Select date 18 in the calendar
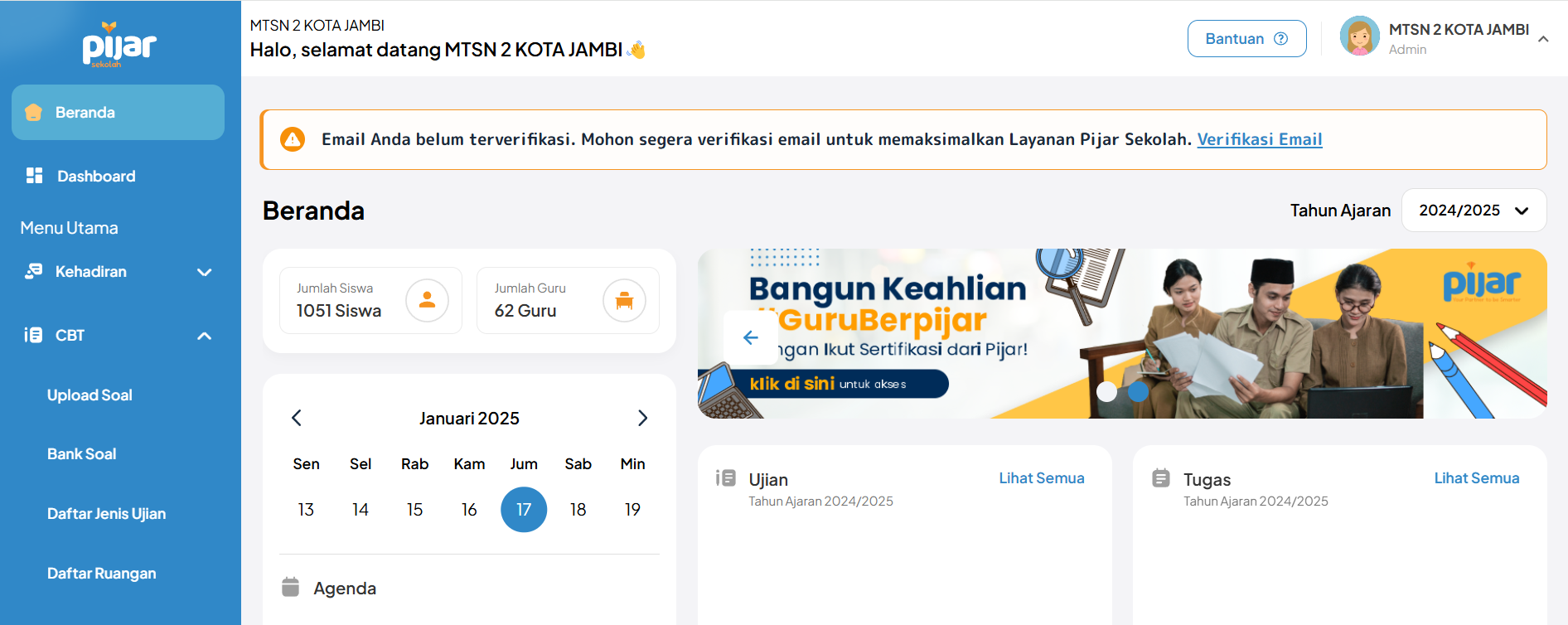The image size is (1568, 625). pyautogui.click(x=578, y=510)
